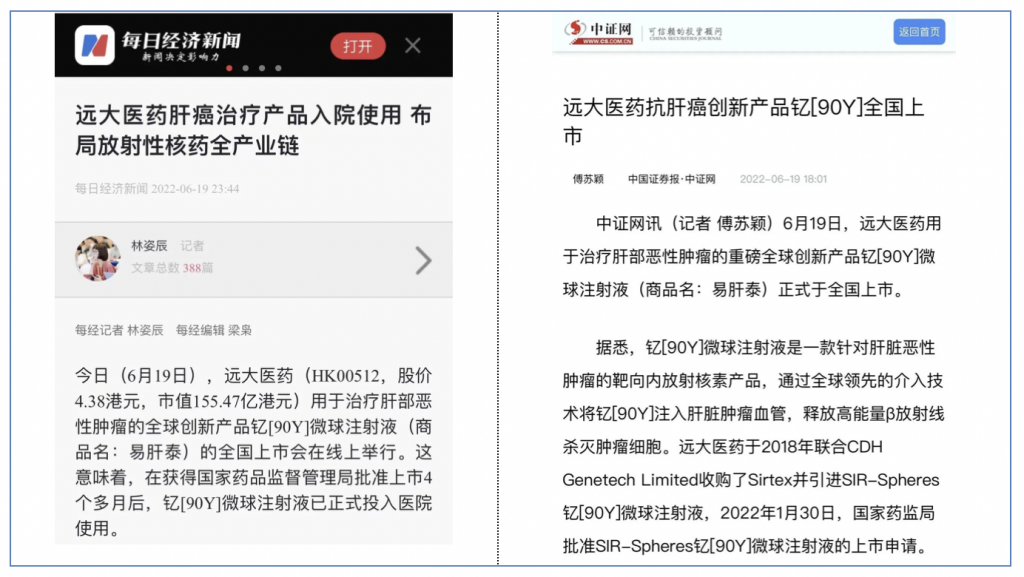Click the text 据悉 starting the second paragraph

coord(612,348)
